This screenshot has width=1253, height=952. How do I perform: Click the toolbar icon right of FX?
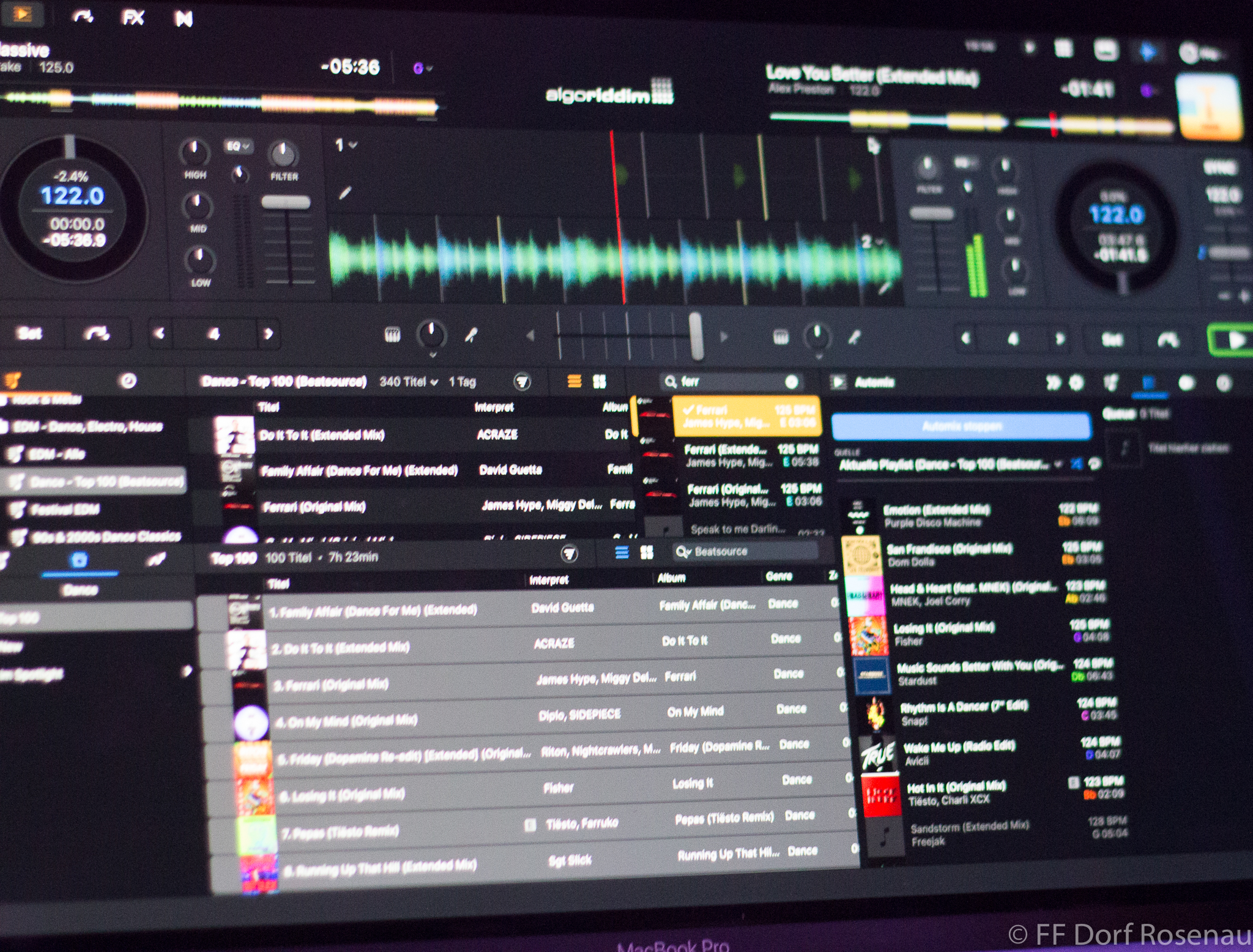(184, 19)
